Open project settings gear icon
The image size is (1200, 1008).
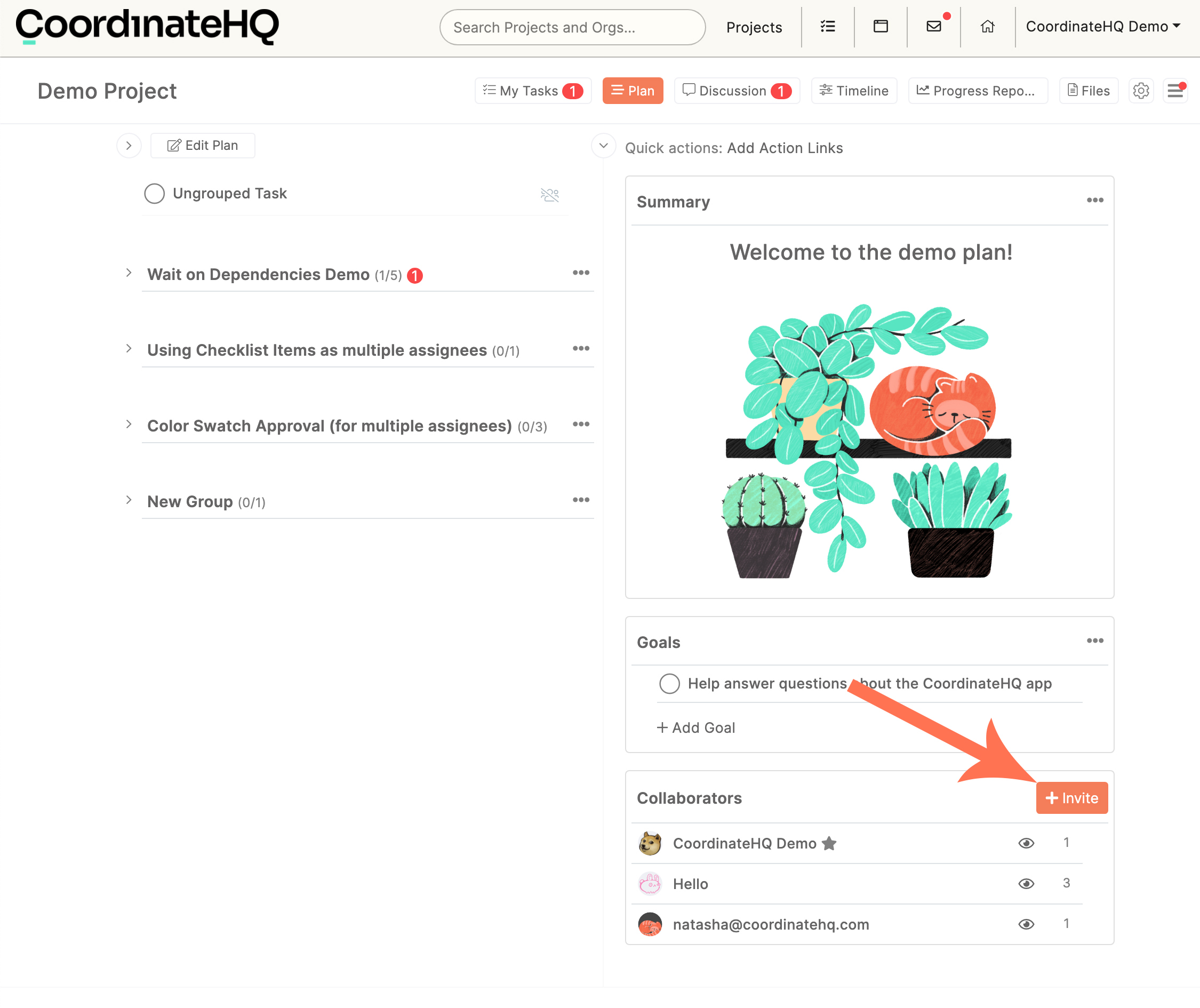click(x=1141, y=90)
